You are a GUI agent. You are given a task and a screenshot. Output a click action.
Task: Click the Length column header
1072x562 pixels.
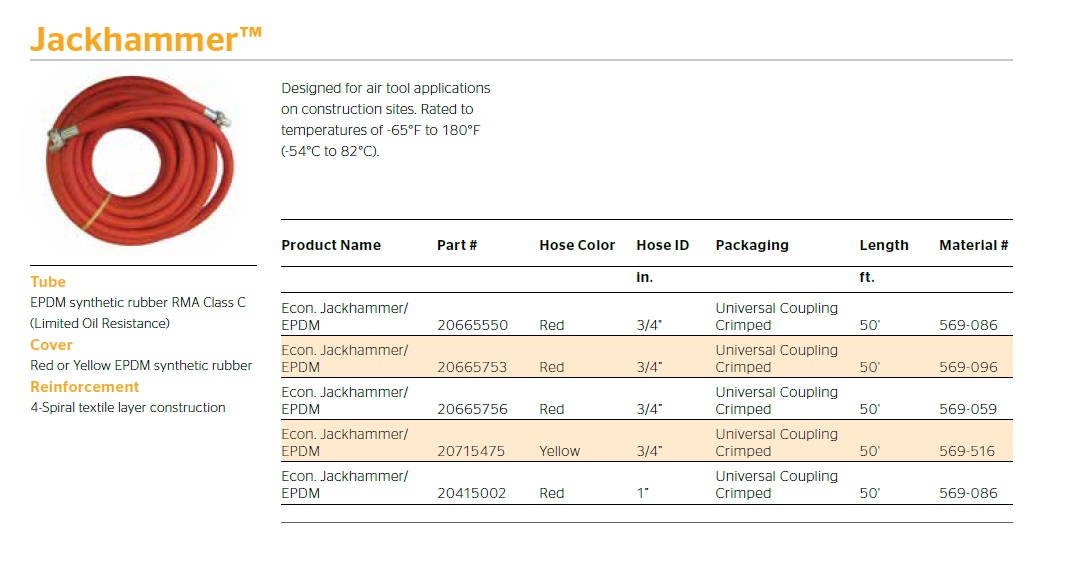884,245
